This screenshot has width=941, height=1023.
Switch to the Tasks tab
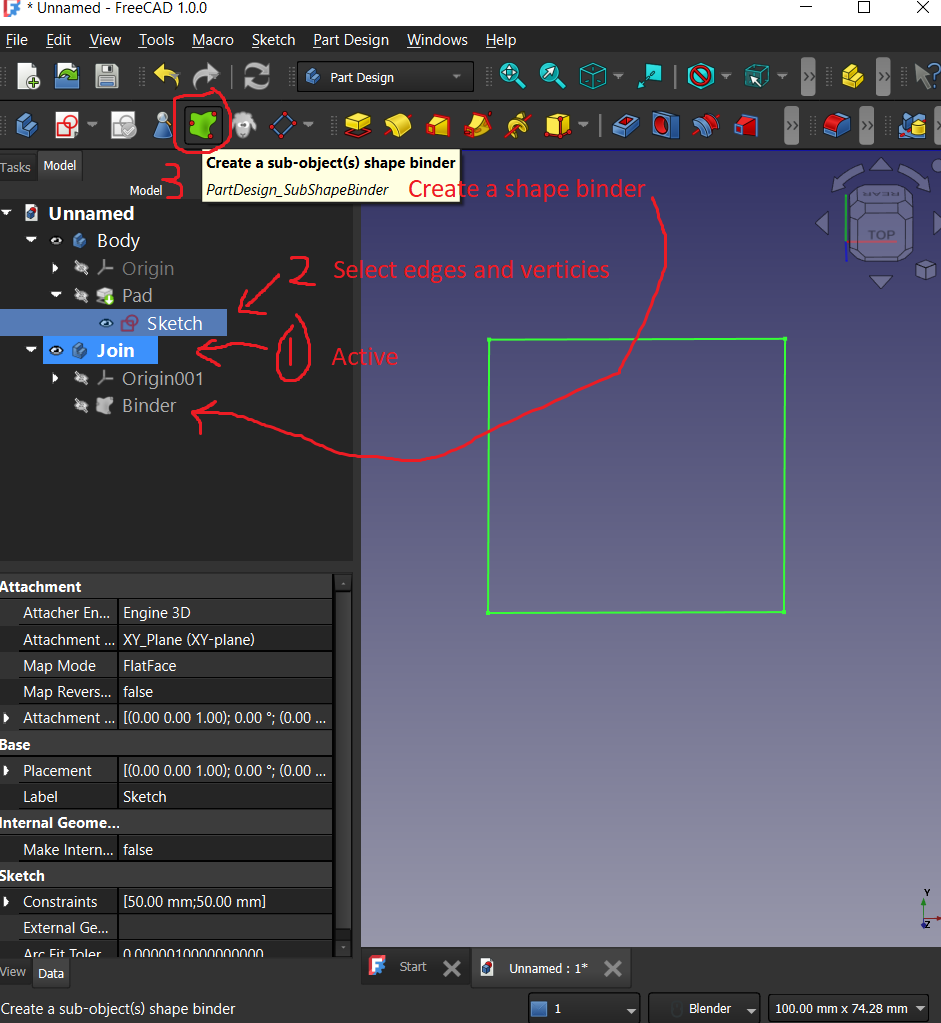coord(16,167)
